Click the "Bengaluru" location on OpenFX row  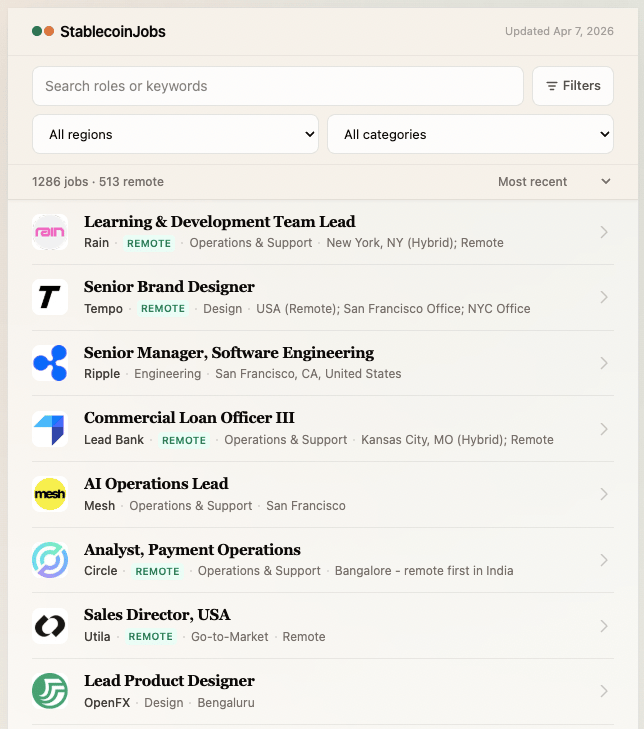coord(226,702)
